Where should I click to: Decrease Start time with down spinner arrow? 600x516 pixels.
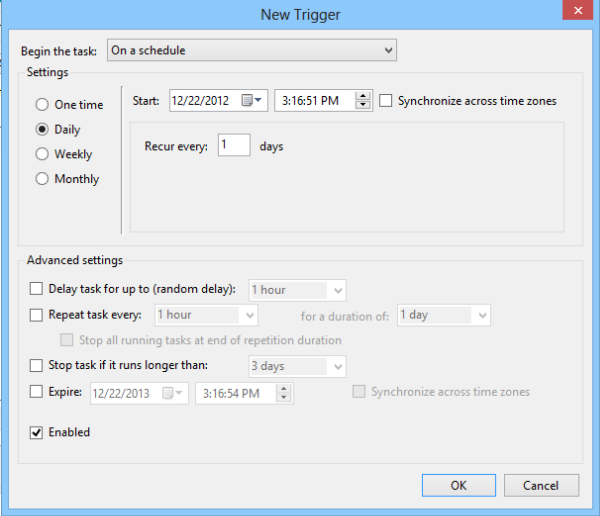(363, 105)
